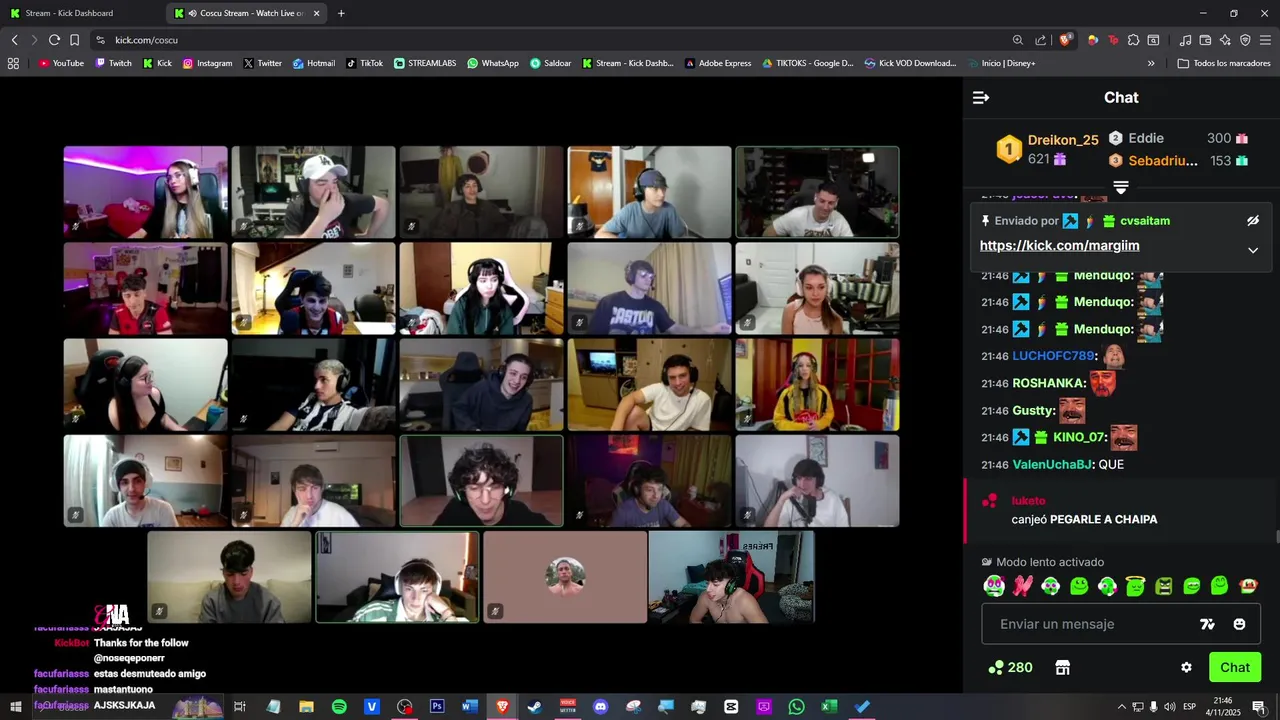Go back to previous page

(14, 40)
